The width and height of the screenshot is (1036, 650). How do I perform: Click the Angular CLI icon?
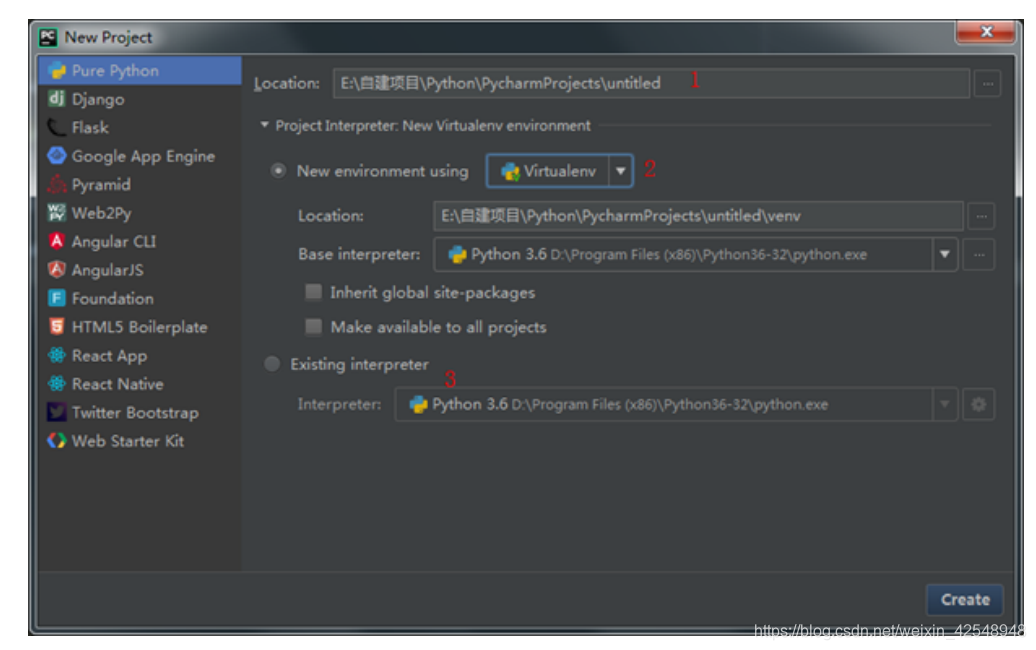pyautogui.click(x=57, y=241)
